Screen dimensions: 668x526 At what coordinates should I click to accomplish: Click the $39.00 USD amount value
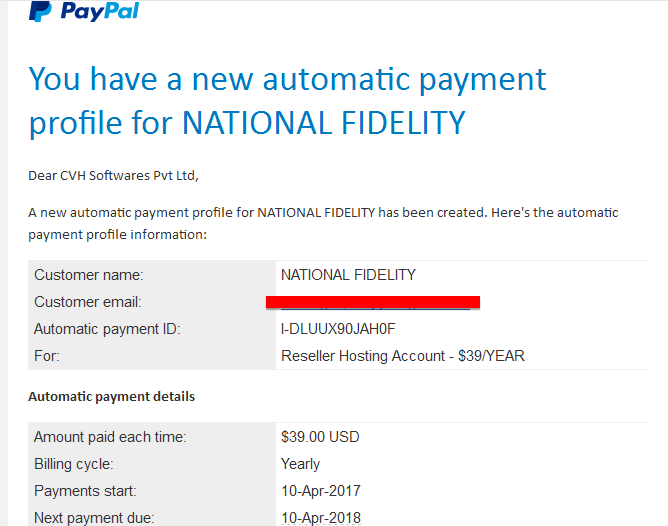point(320,437)
